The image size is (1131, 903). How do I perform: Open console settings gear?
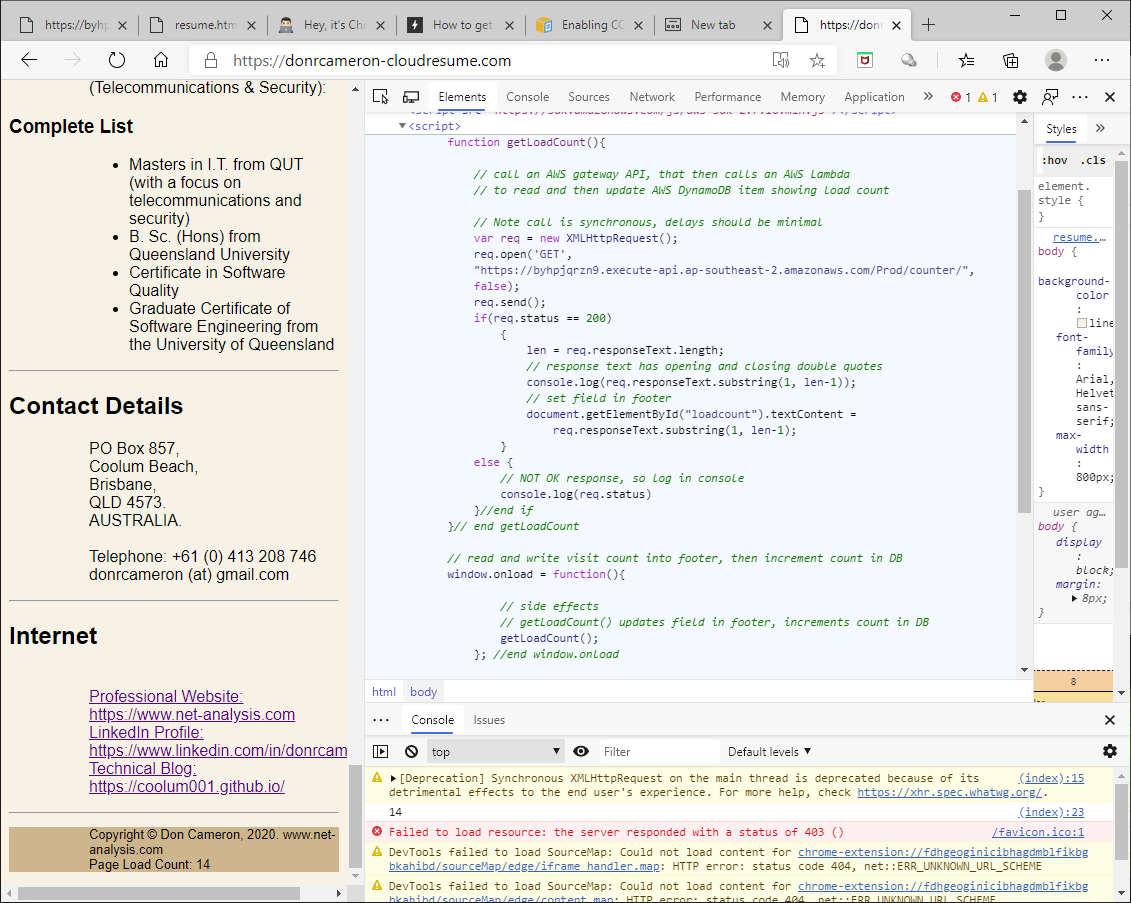[x=1110, y=752]
